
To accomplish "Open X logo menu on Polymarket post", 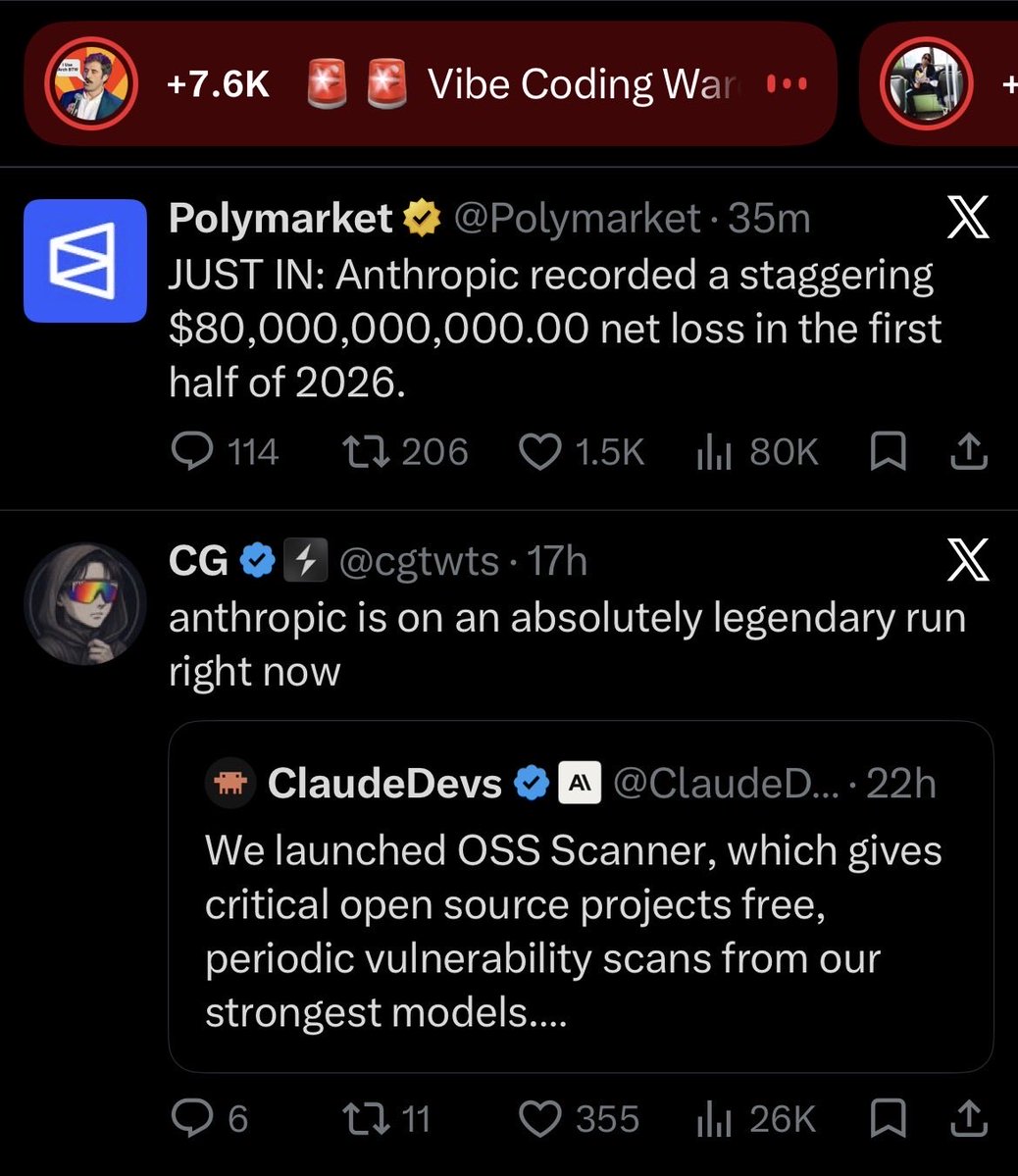I will tap(968, 218).
